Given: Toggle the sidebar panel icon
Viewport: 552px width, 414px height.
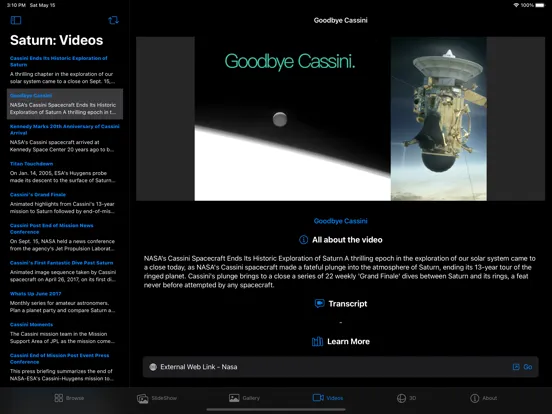Looking at the screenshot, I should coord(16,20).
